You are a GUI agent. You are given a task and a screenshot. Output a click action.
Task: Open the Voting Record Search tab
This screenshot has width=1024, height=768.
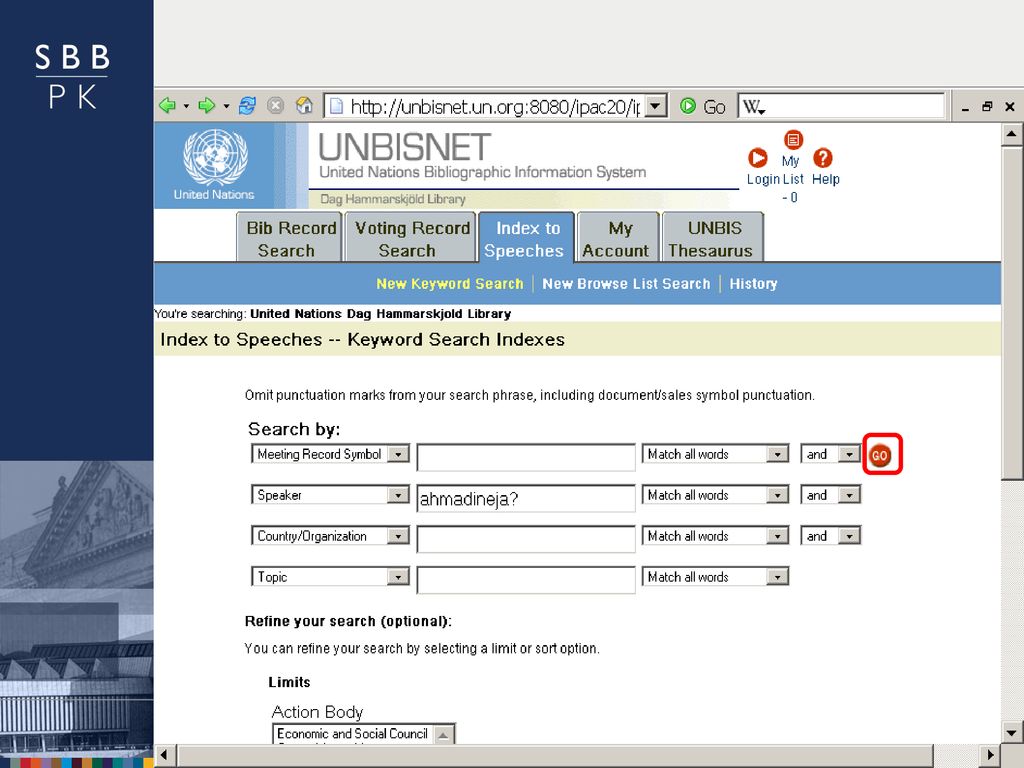tap(410, 238)
